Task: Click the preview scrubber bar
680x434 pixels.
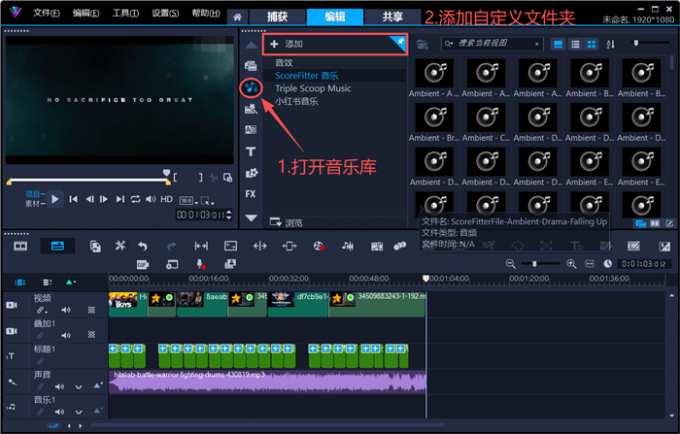Action: coord(88,180)
